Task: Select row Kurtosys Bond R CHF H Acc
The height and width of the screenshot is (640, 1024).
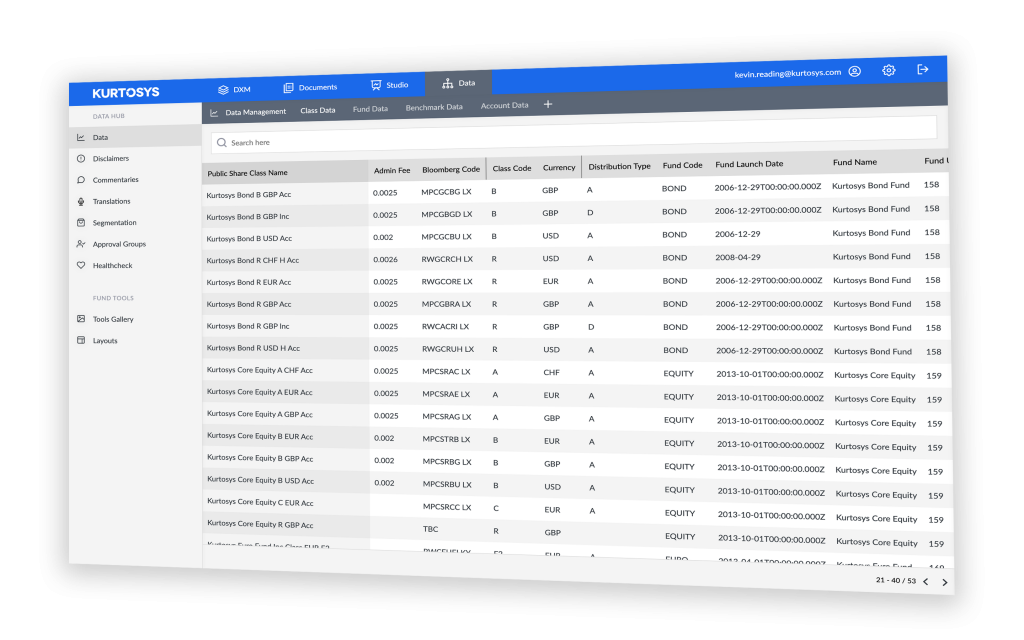Action: (252, 260)
